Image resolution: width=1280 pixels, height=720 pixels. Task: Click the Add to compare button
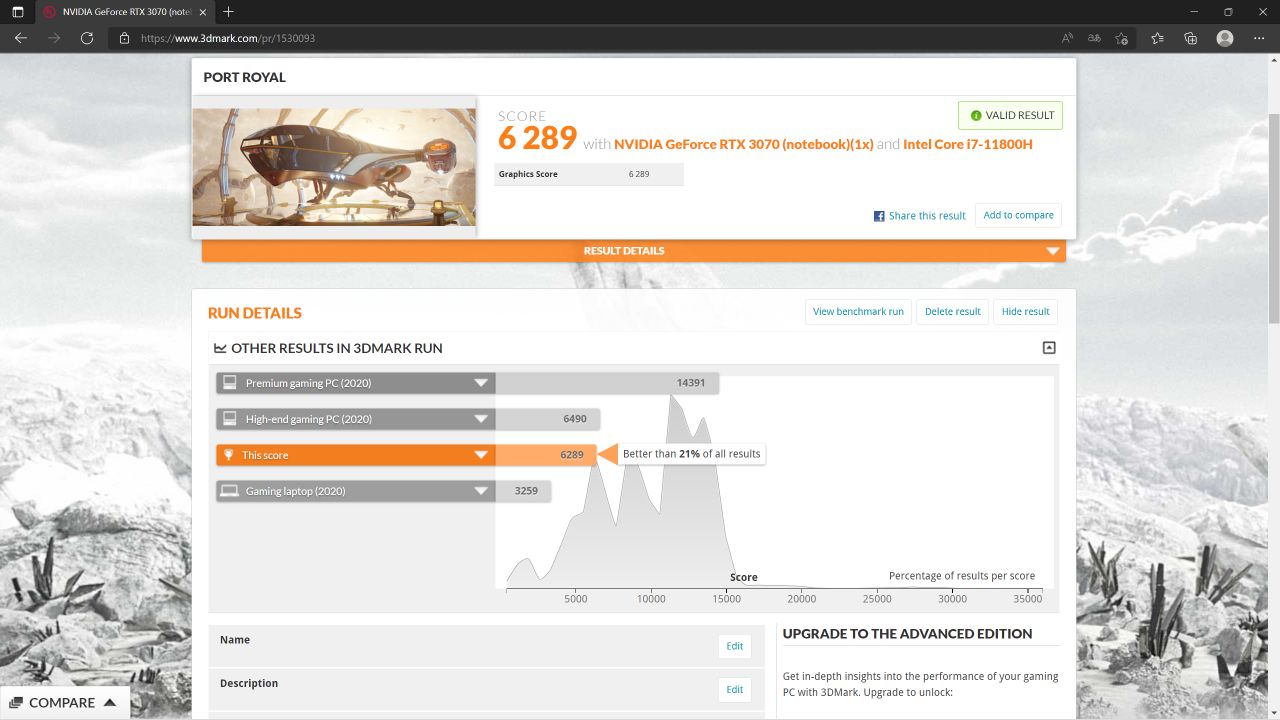[1018, 215]
